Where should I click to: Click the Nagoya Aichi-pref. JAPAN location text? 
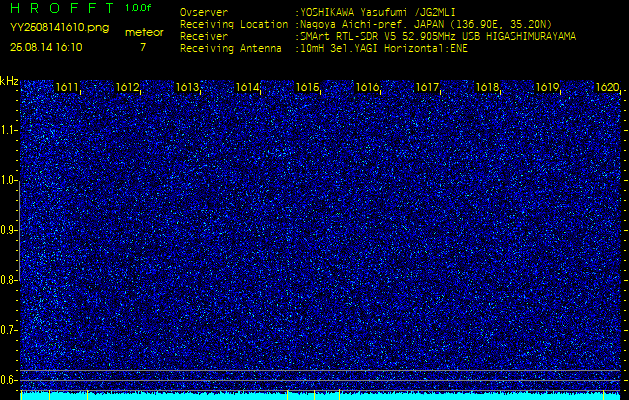coord(426,24)
